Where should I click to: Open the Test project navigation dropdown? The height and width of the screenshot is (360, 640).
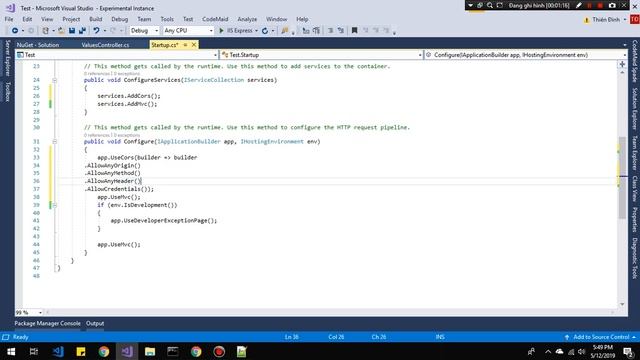117,55
